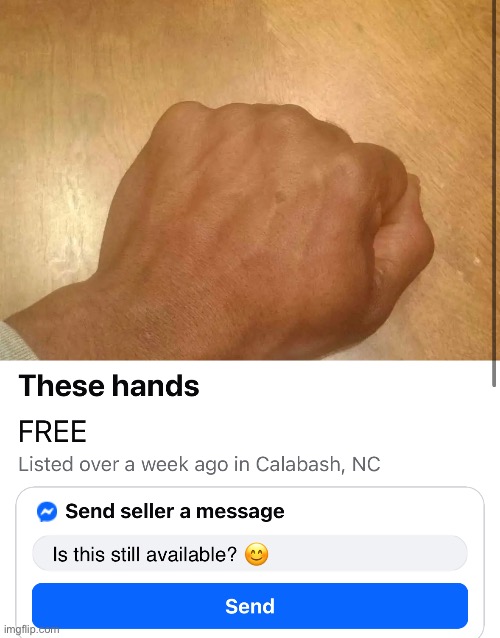The height and width of the screenshot is (638, 500).
Task: Click the smiling emoji in the message
Action: [x=256, y=555]
